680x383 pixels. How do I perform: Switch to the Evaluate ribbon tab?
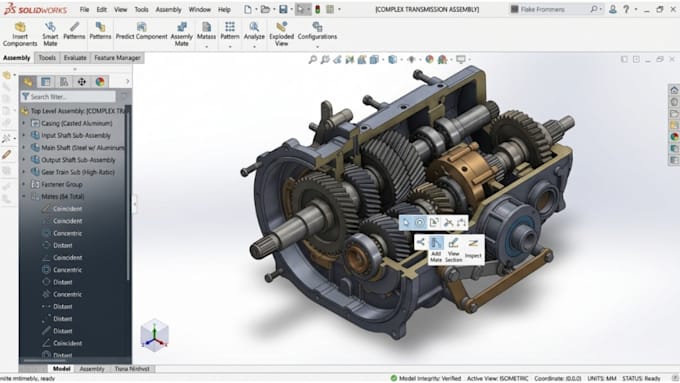[75, 58]
